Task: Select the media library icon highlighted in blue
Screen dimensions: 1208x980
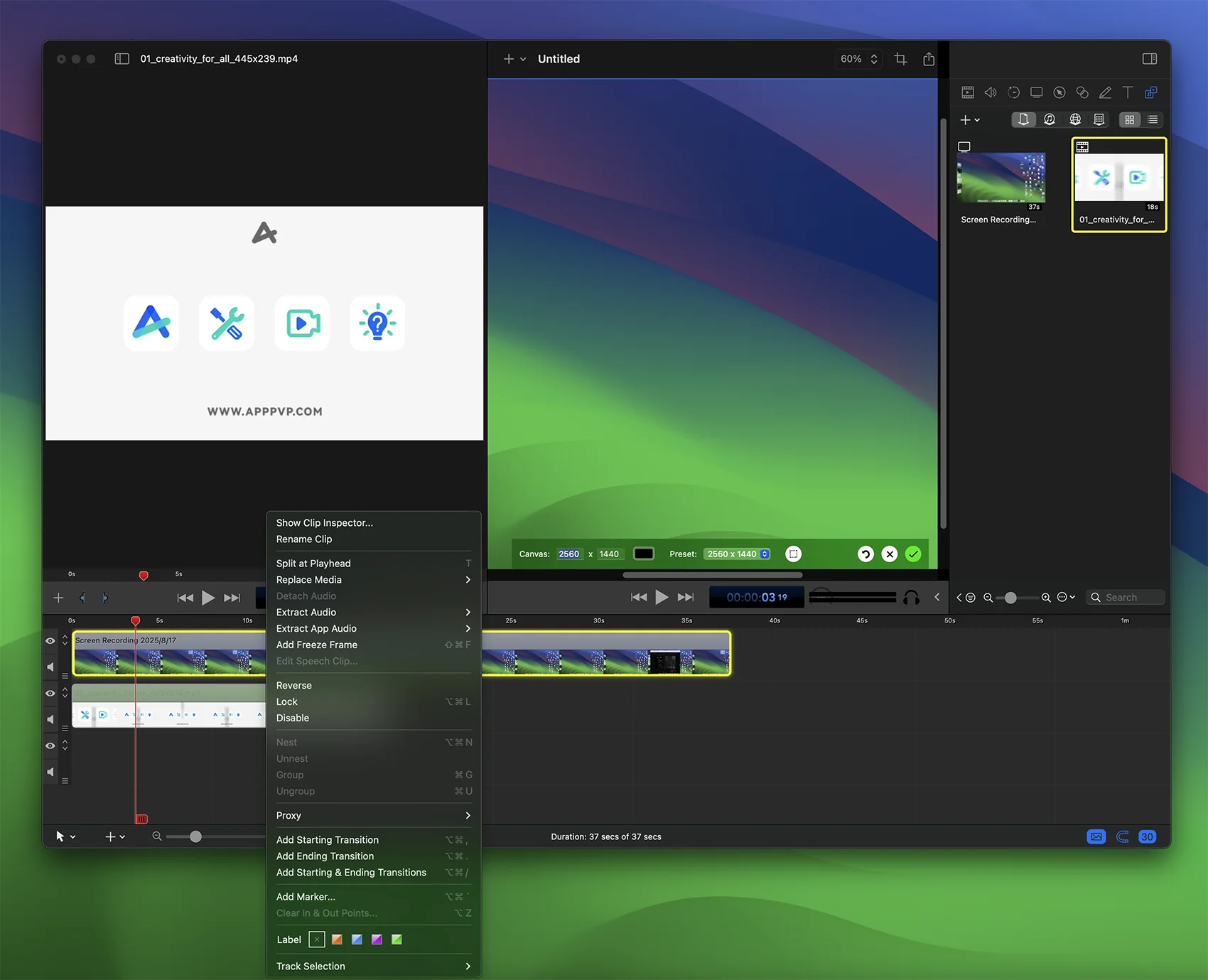Action: (x=1151, y=92)
